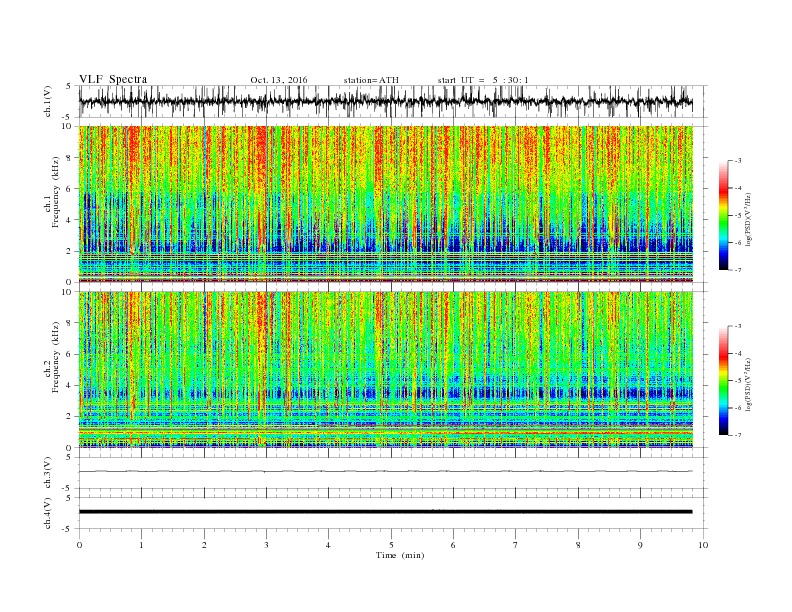792x612 pixels.
Task: Click the "-5" tick on the lower colorbar
Action: pos(737,381)
